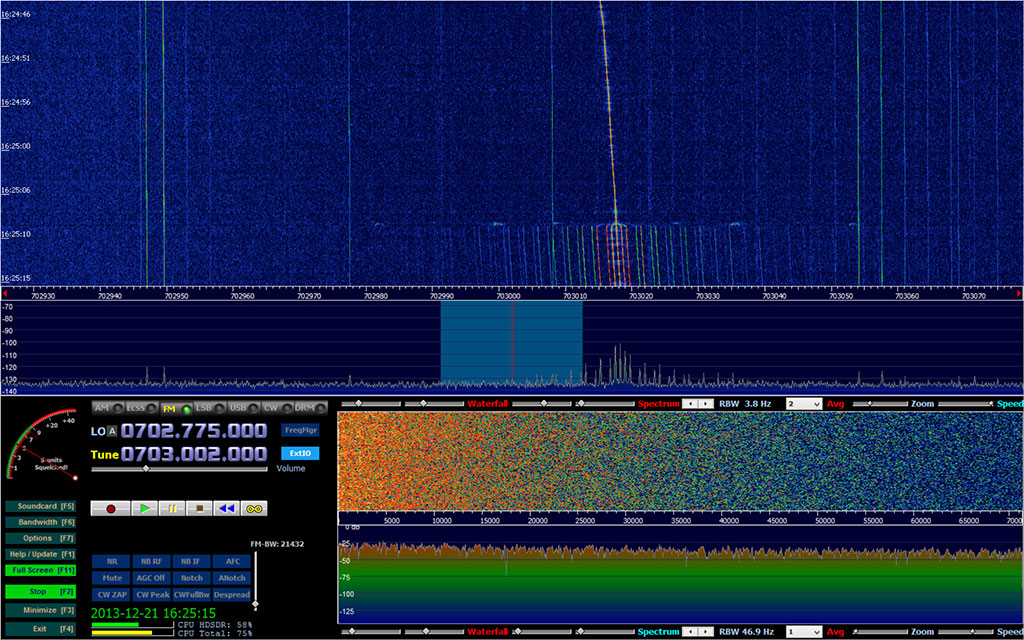Rewind using the blue double-arrow button
This screenshot has height=640, width=1024.
226,508
